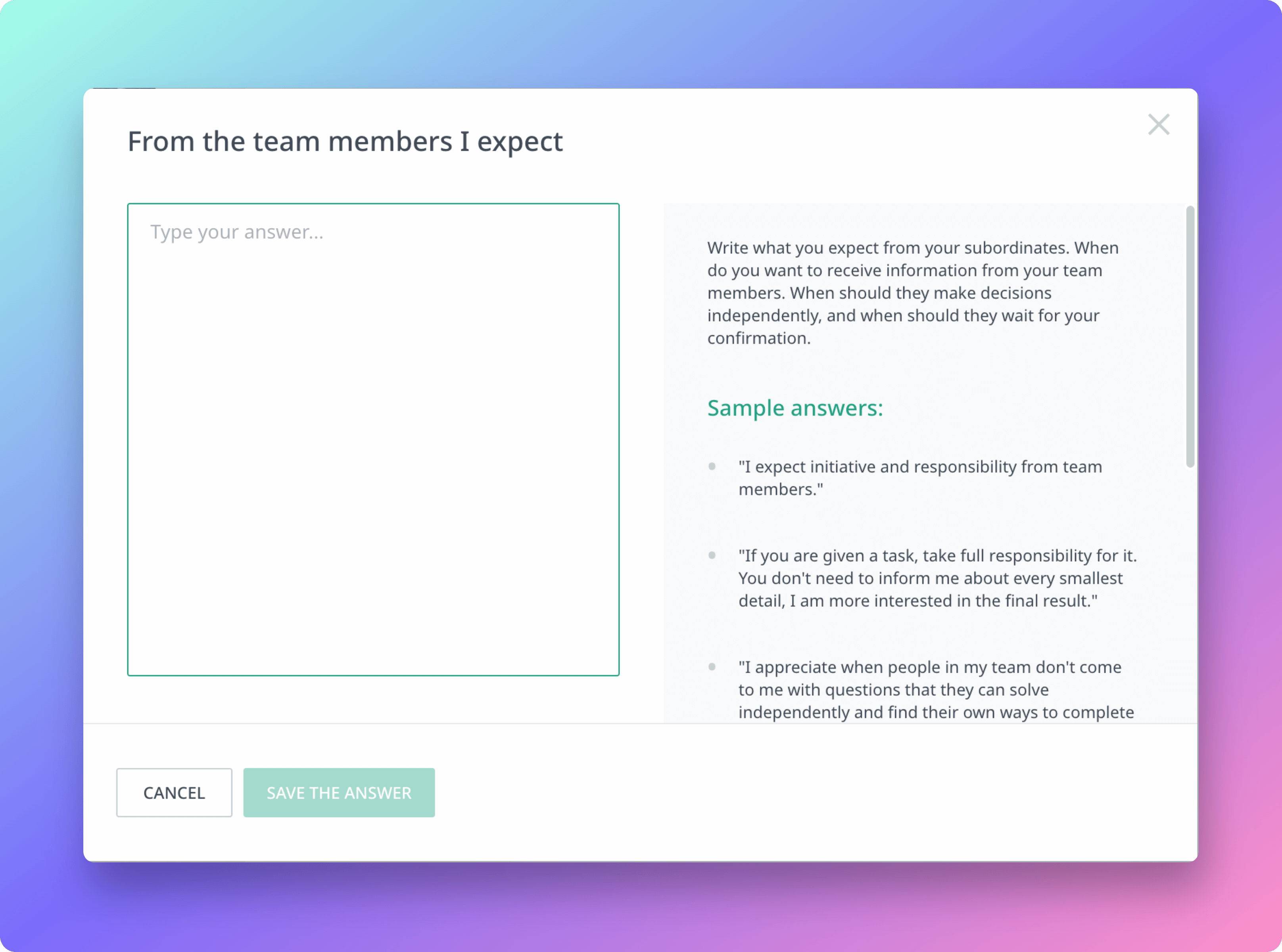Close the answer dialog with the X icon
The width and height of the screenshot is (1282, 952).
pos(1159,125)
